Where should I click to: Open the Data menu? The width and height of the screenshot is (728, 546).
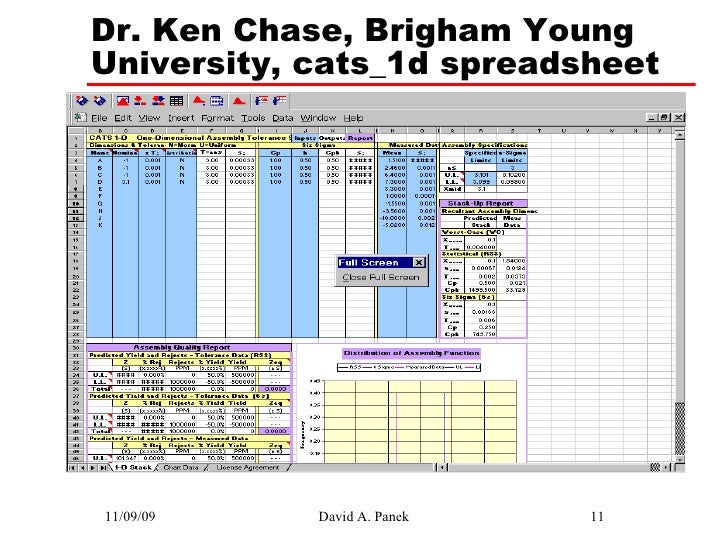coord(283,118)
